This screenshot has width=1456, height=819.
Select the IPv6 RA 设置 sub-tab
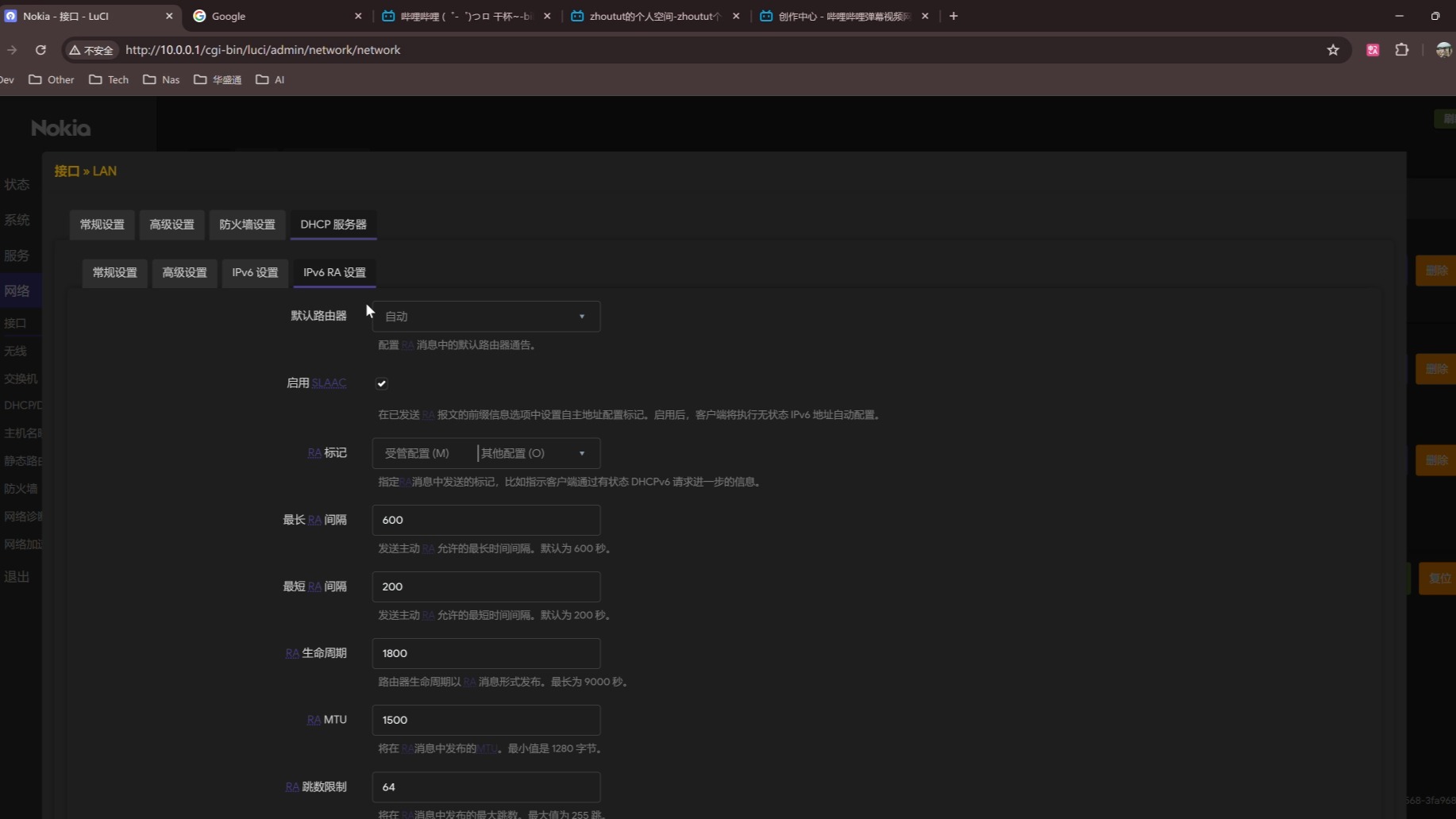334,272
